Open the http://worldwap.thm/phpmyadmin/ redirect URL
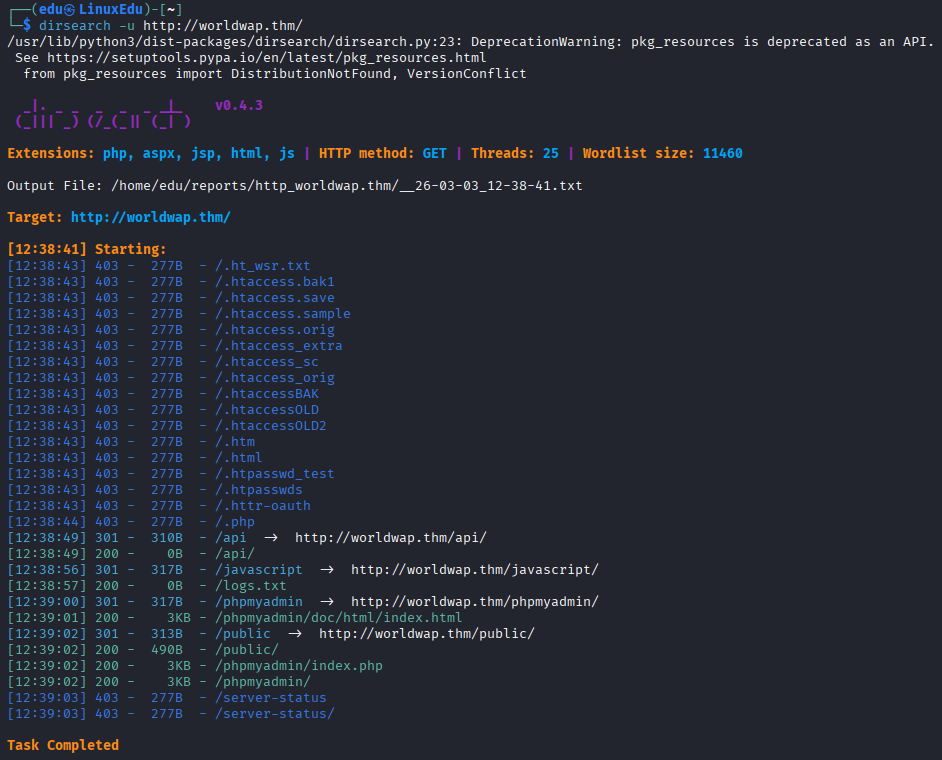This screenshot has height=760, width=942. (475, 601)
